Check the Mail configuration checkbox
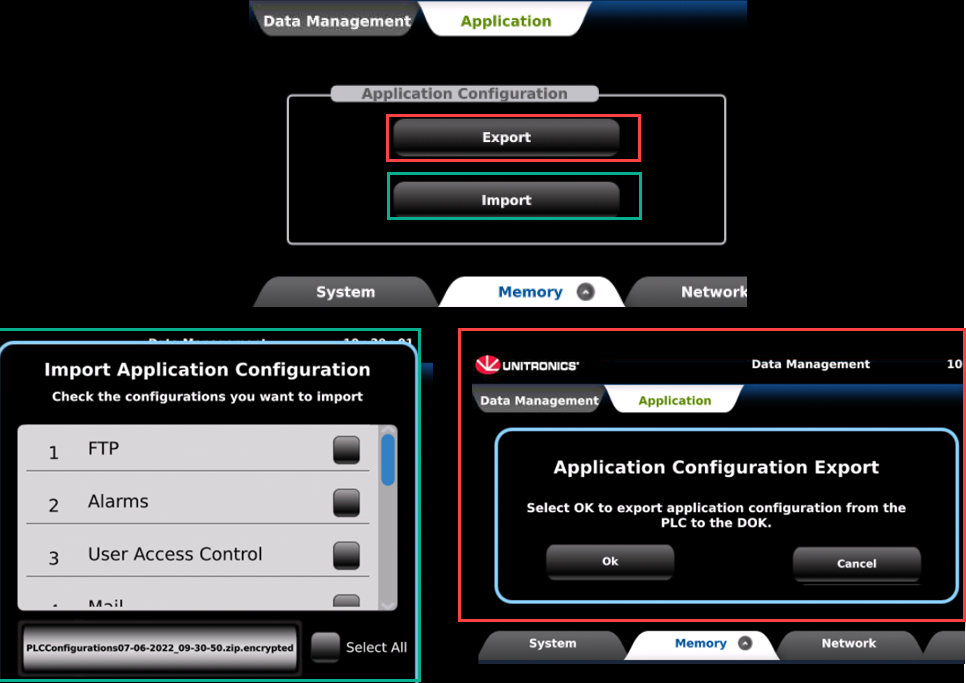The width and height of the screenshot is (966, 683). coord(346,602)
